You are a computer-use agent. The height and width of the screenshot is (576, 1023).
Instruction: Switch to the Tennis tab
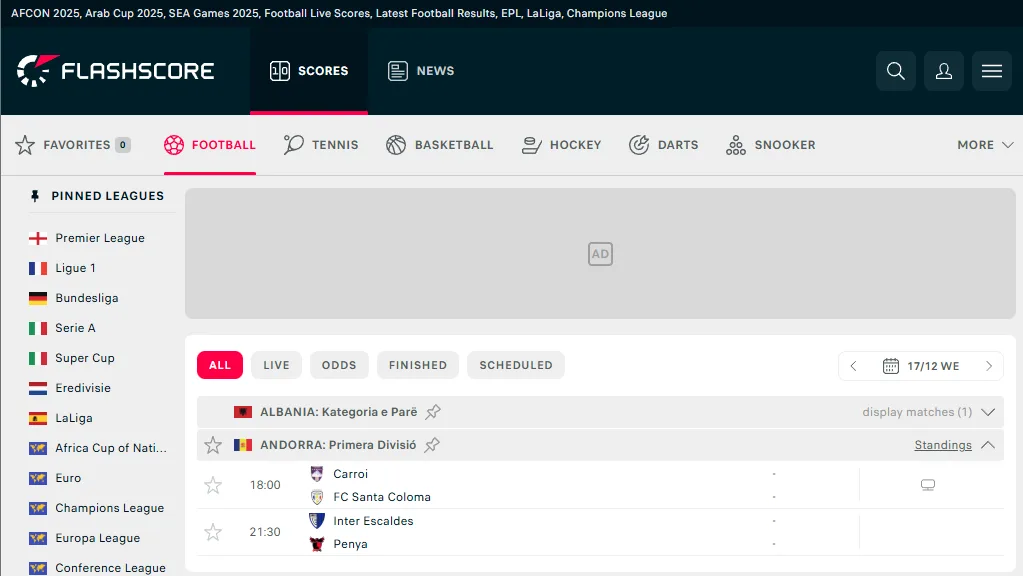click(321, 145)
